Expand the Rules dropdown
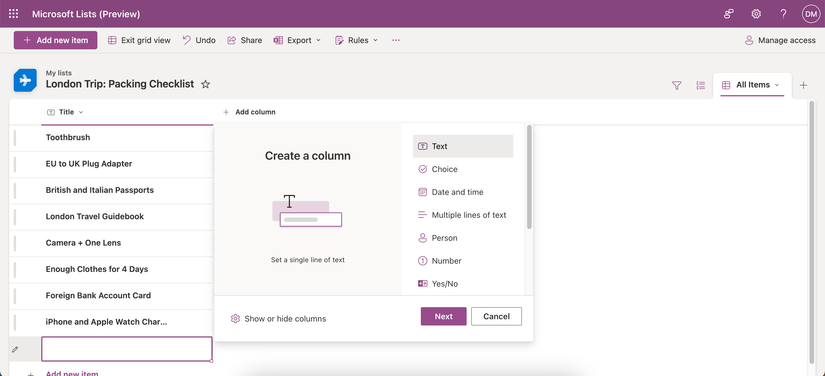825x376 pixels. [357, 40]
